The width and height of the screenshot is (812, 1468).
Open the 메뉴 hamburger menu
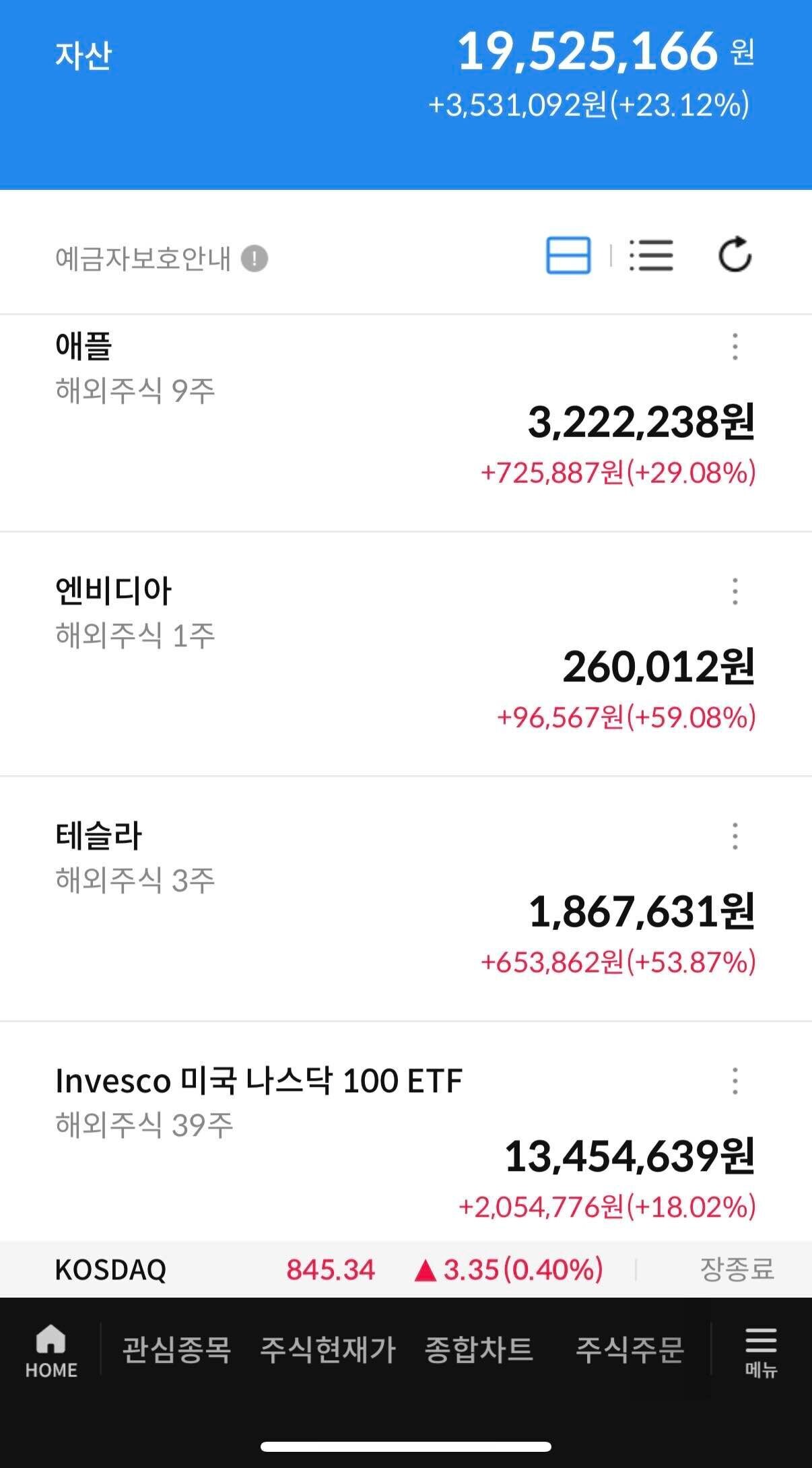[x=761, y=1351]
